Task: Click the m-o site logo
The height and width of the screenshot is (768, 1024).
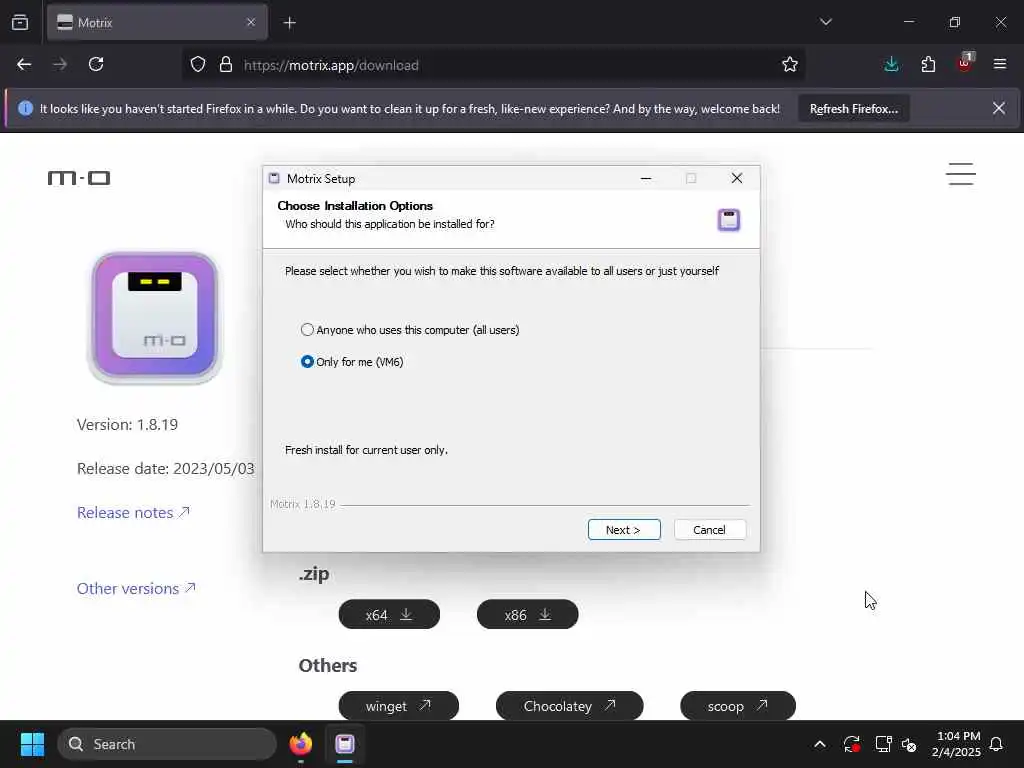Action: [x=79, y=178]
